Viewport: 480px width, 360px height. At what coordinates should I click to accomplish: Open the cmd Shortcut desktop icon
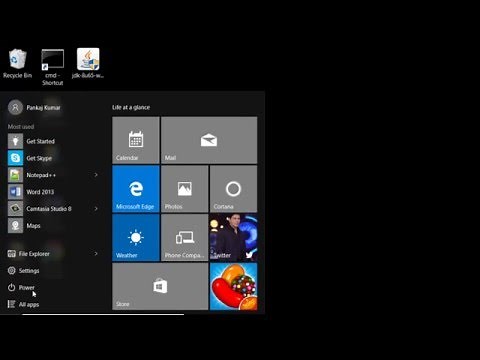[x=52, y=67]
